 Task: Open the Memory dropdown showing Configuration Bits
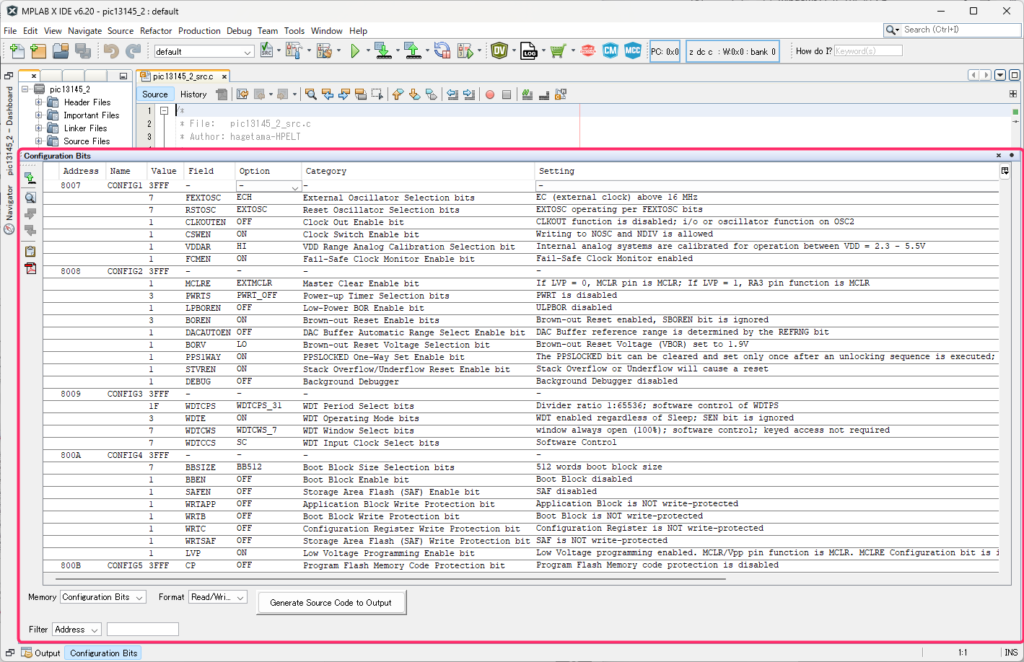click(x=103, y=597)
